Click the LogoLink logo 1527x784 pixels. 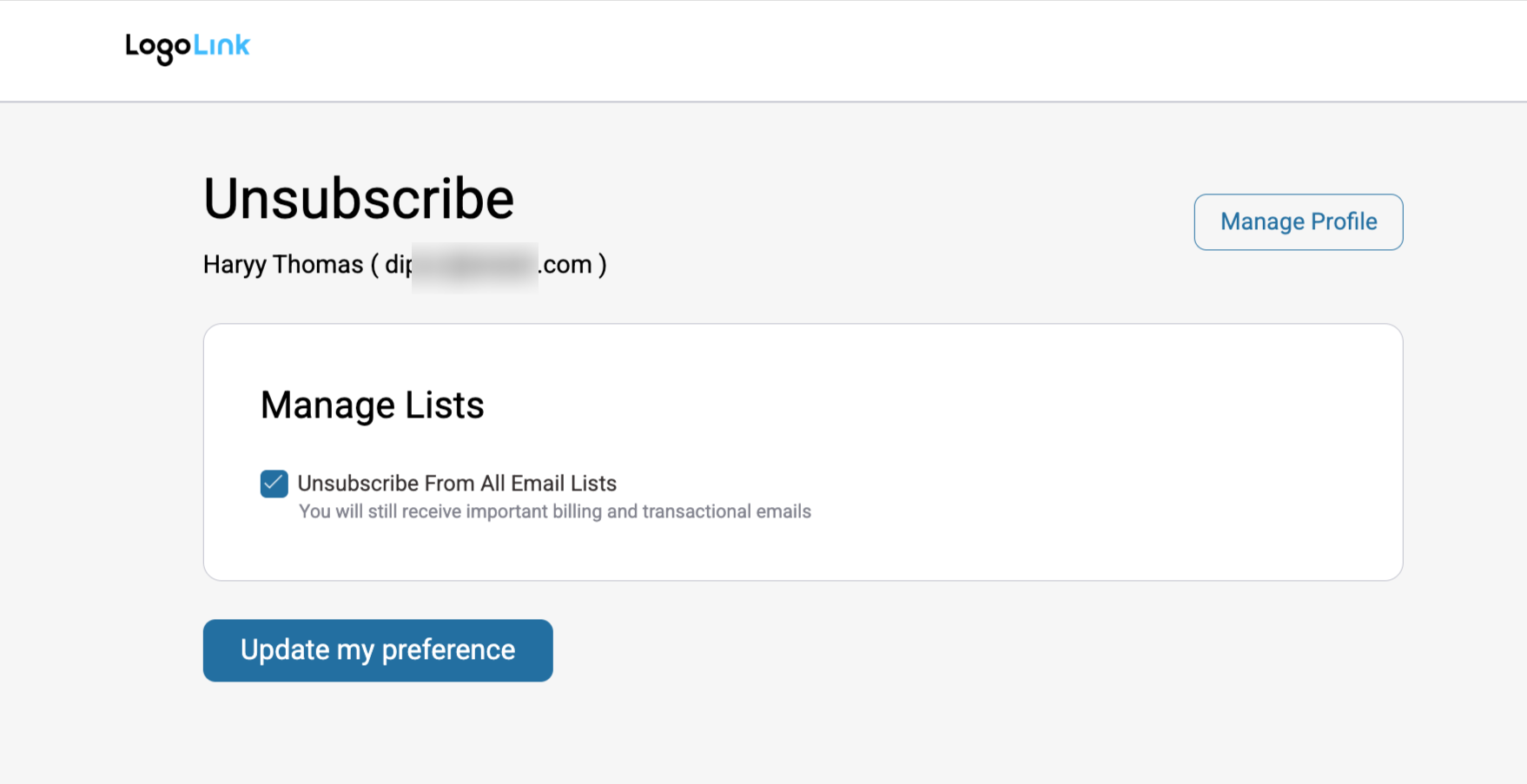[x=187, y=46]
